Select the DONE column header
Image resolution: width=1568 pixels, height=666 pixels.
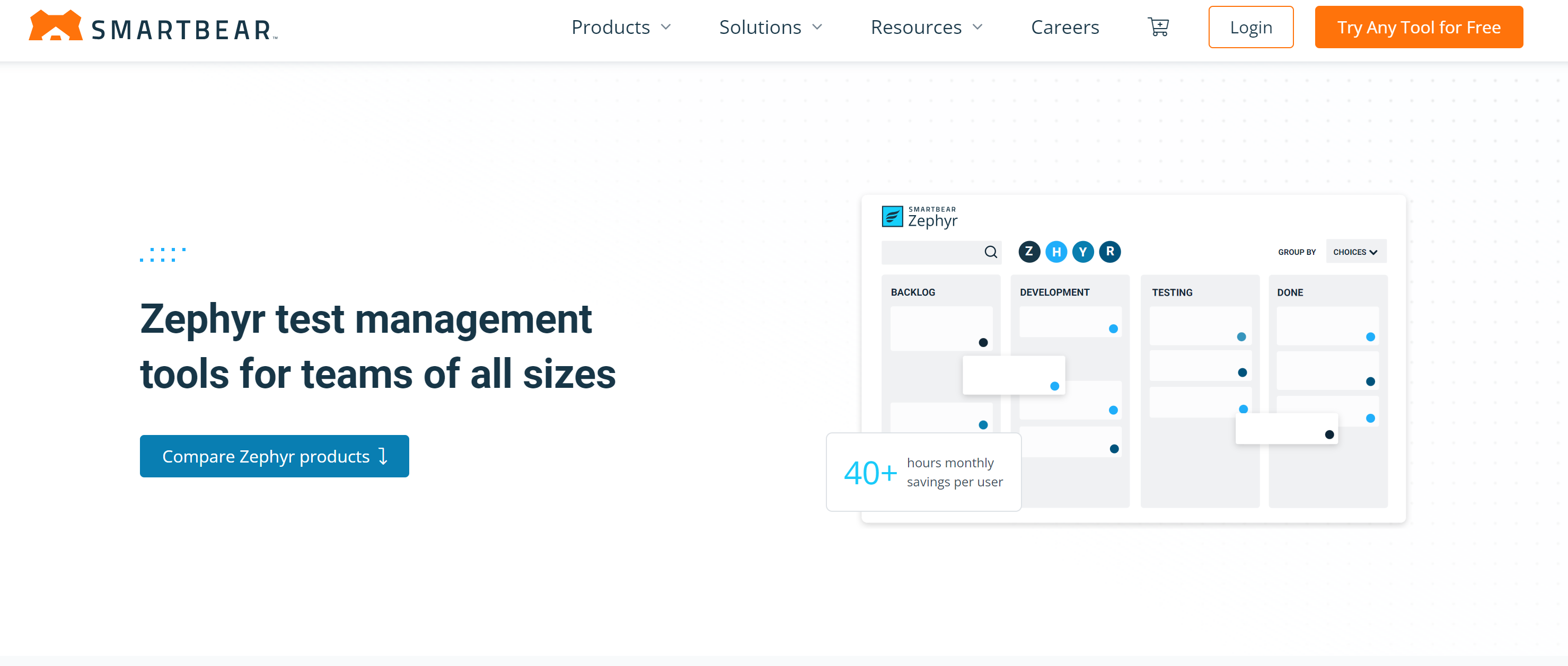[x=1290, y=291]
